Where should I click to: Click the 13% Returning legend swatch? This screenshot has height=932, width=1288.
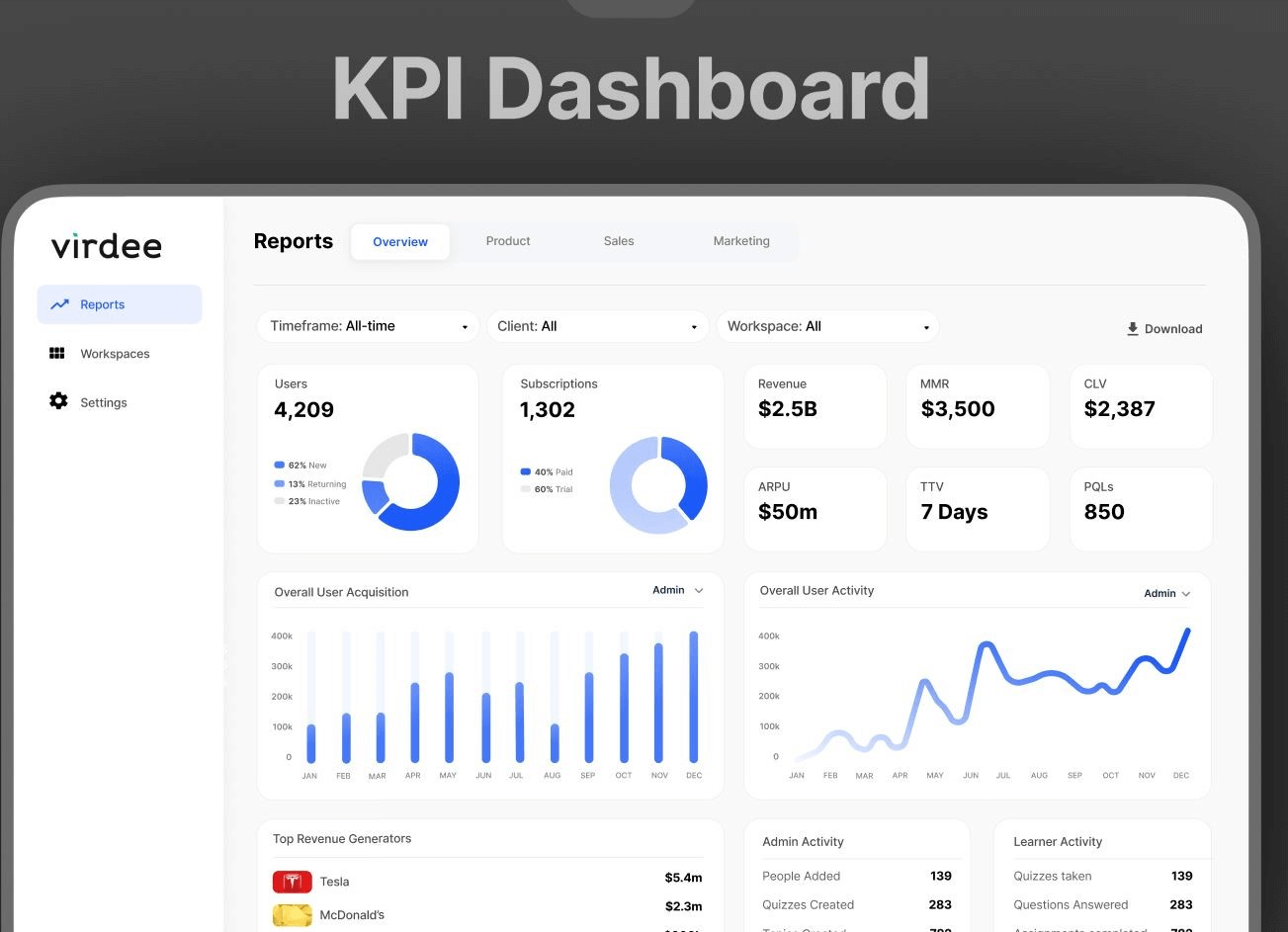tap(279, 484)
